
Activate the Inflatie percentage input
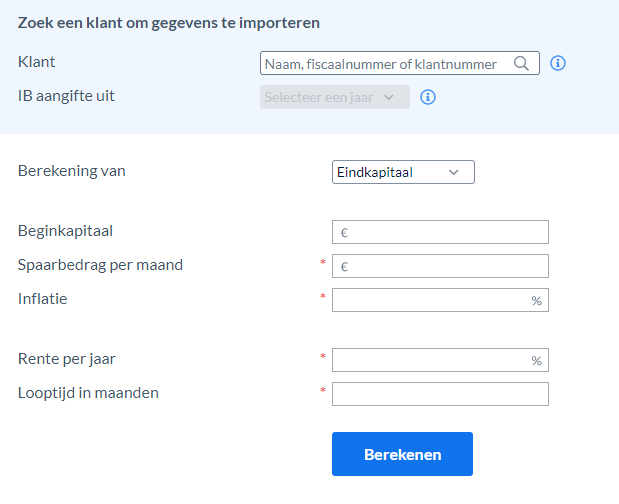coord(440,300)
